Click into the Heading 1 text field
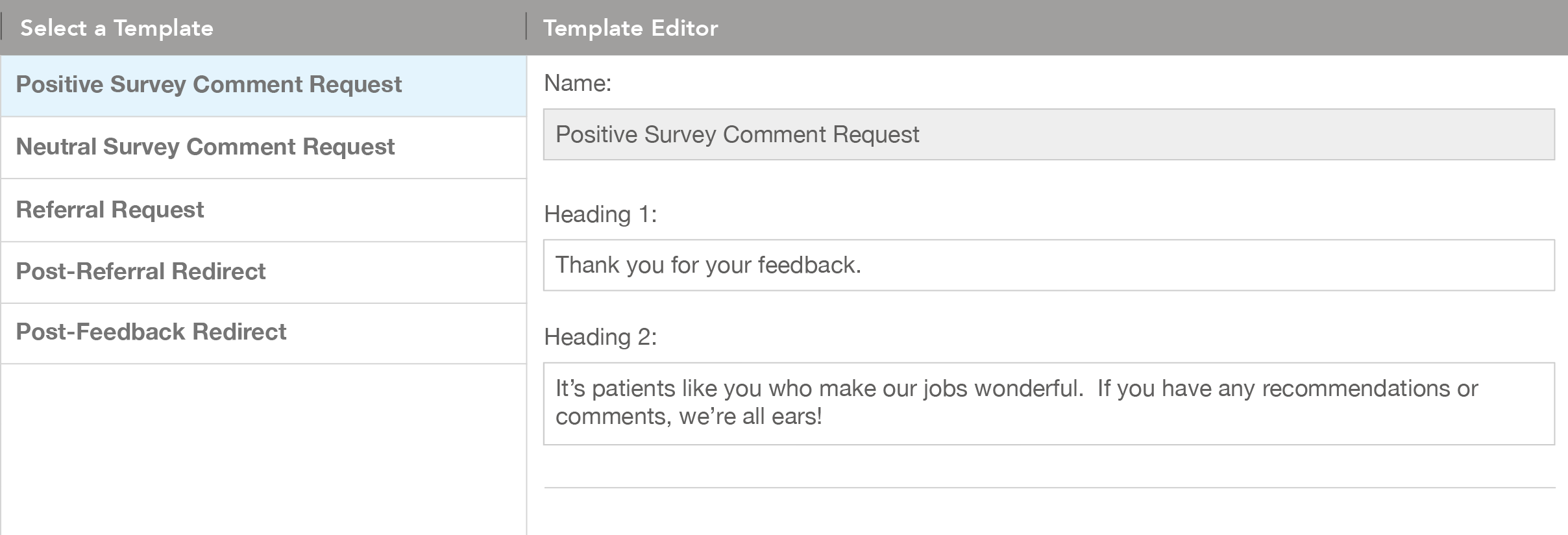The height and width of the screenshot is (535, 1568). [x=1049, y=266]
